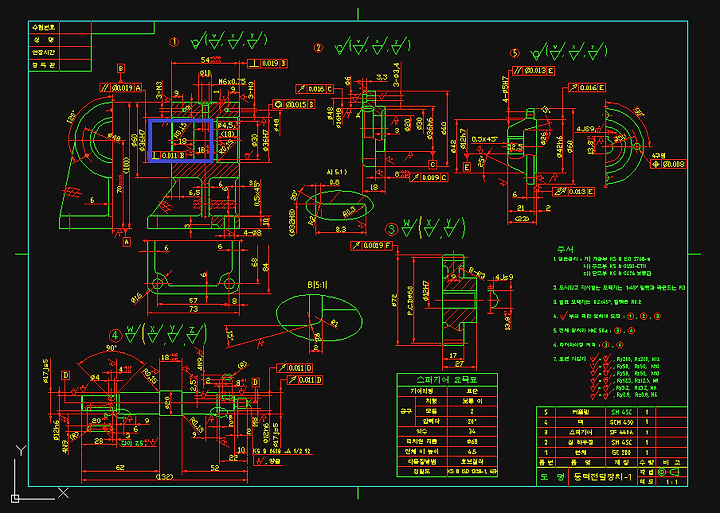Select the concentricity frame Ø0.015 B
This screenshot has height=513, width=720.
294,105
